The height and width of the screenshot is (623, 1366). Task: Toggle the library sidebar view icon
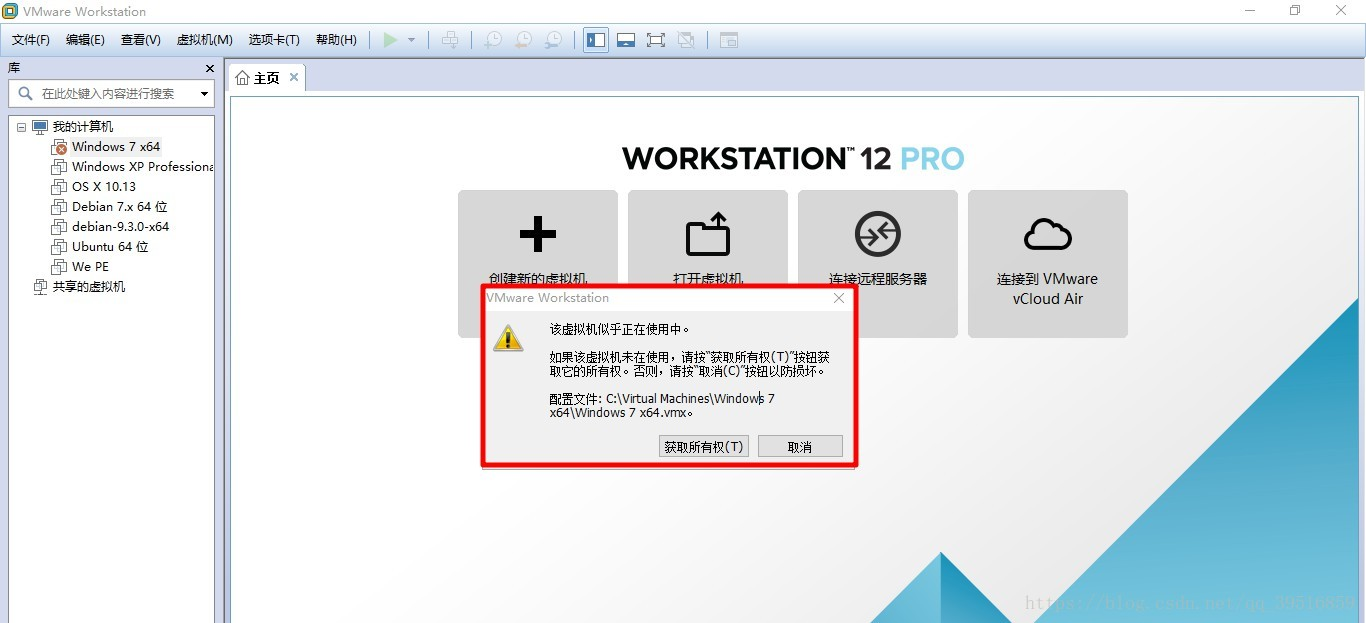click(596, 40)
